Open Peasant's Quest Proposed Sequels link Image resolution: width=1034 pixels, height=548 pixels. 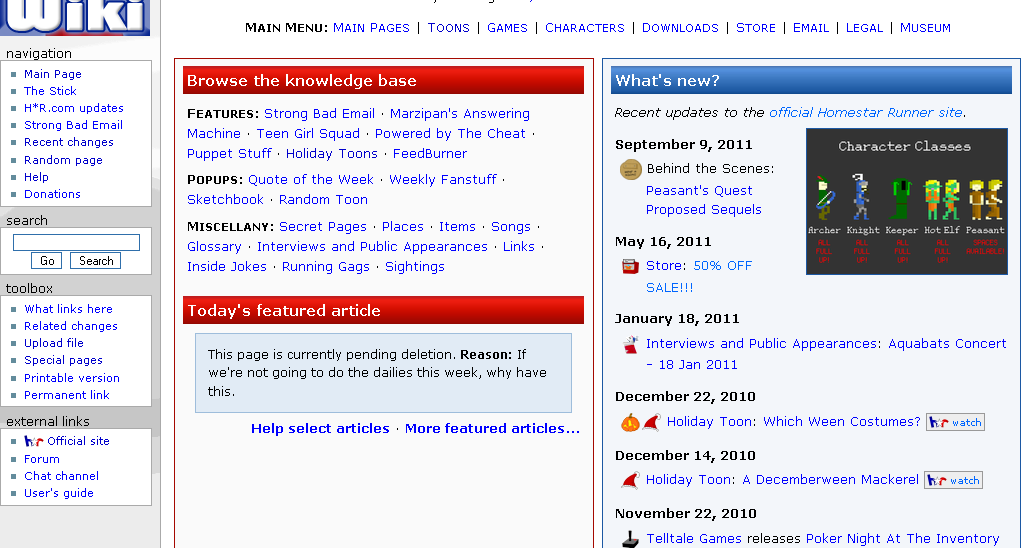(x=703, y=200)
